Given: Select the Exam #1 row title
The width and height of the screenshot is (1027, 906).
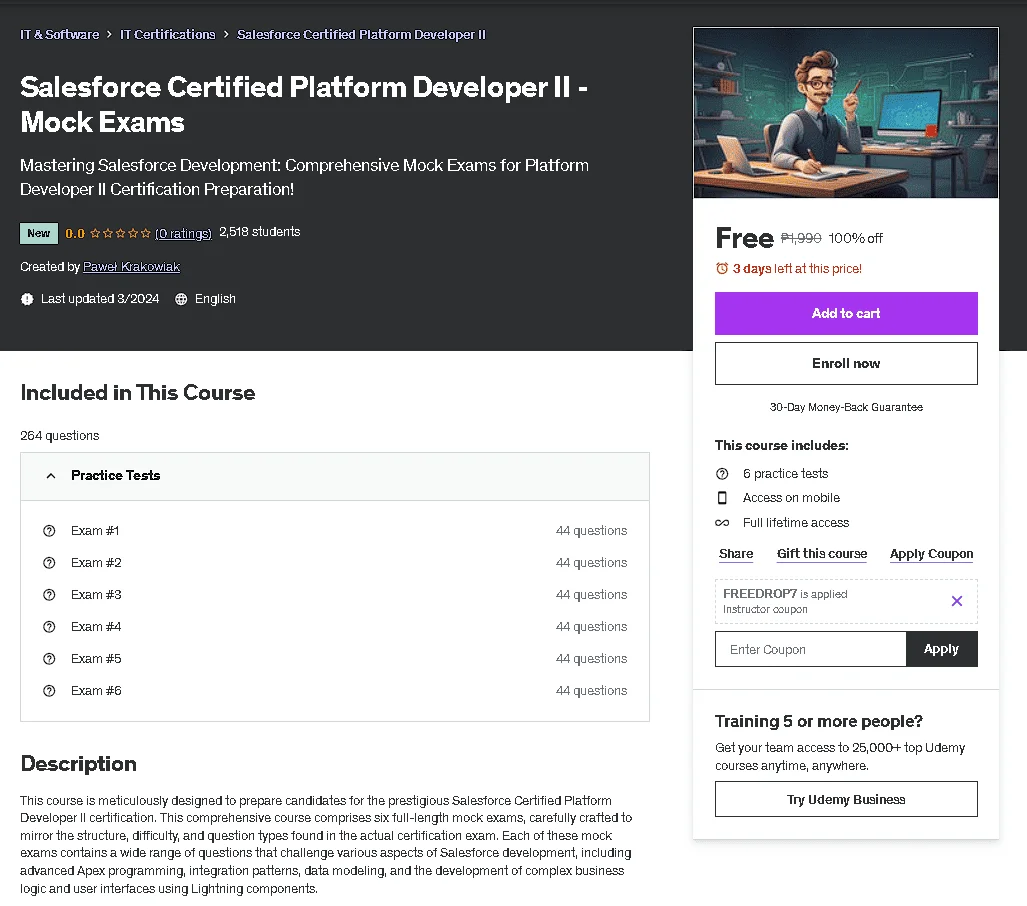Looking at the screenshot, I should pyautogui.click(x=95, y=531).
